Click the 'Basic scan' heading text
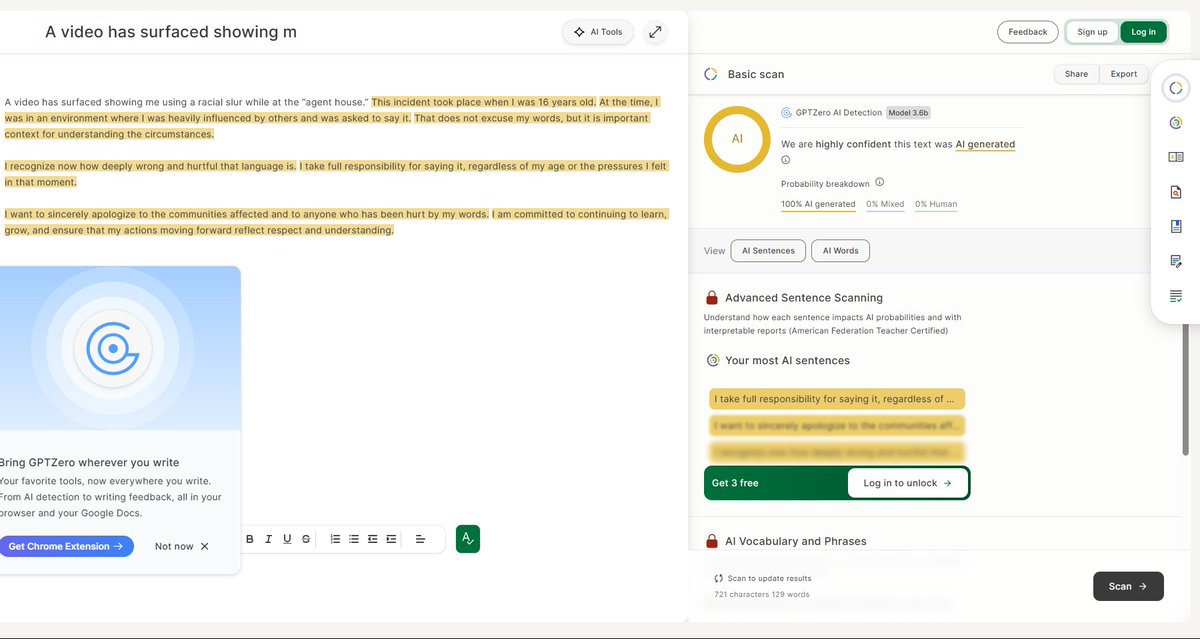1200x639 pixels. pyautogui.click(x=756, y=74)
